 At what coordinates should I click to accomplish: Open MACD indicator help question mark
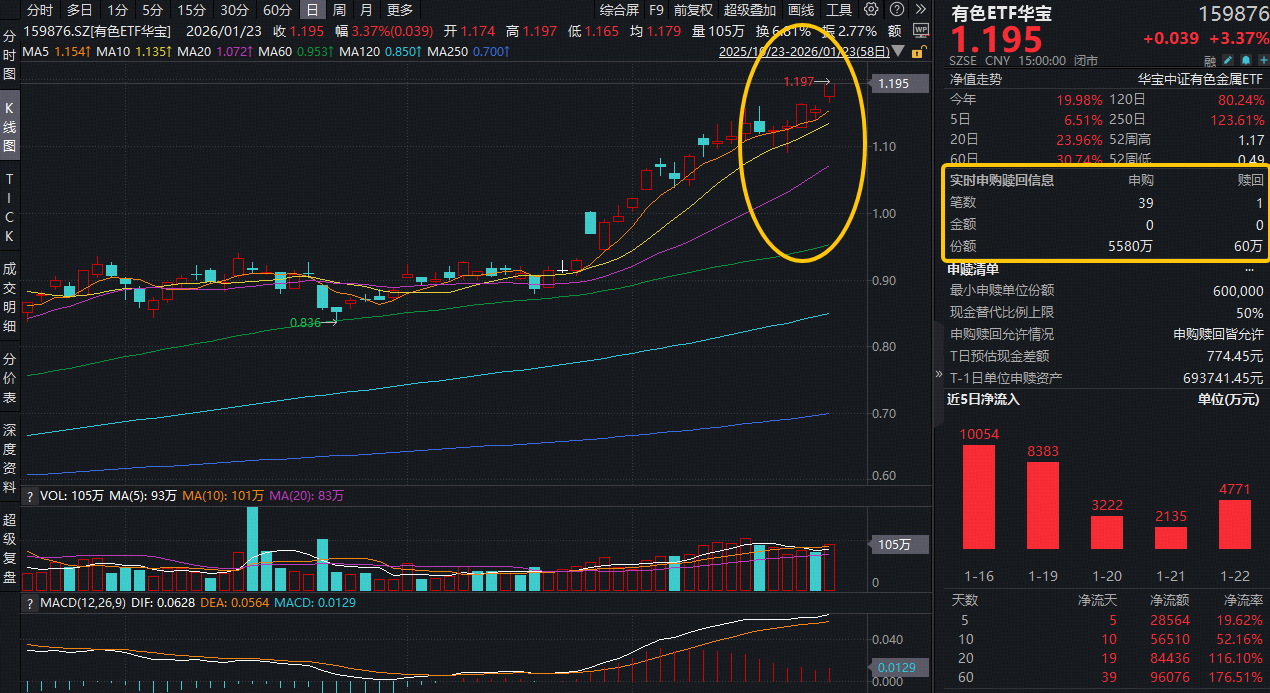30,603
